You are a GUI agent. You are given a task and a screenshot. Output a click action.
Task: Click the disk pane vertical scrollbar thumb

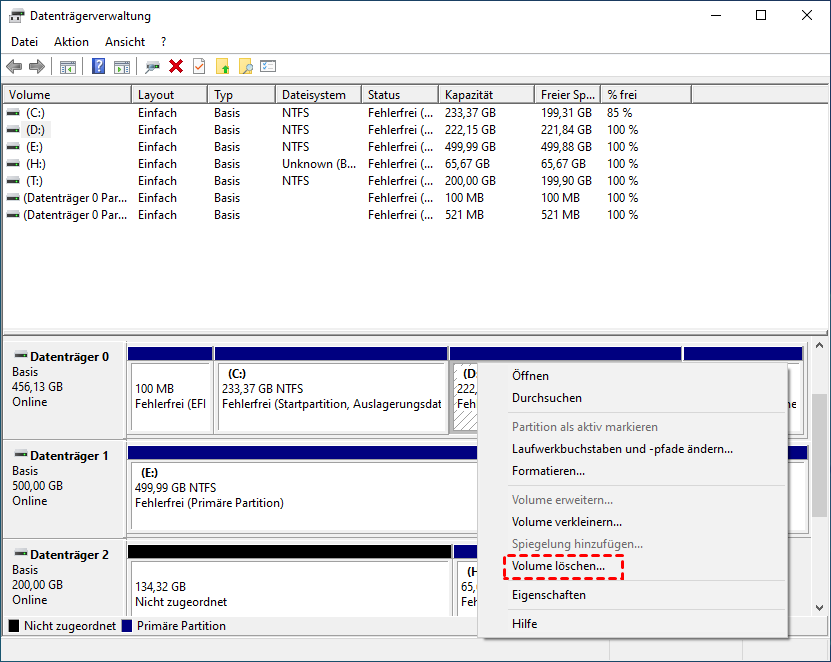(819, 455)
